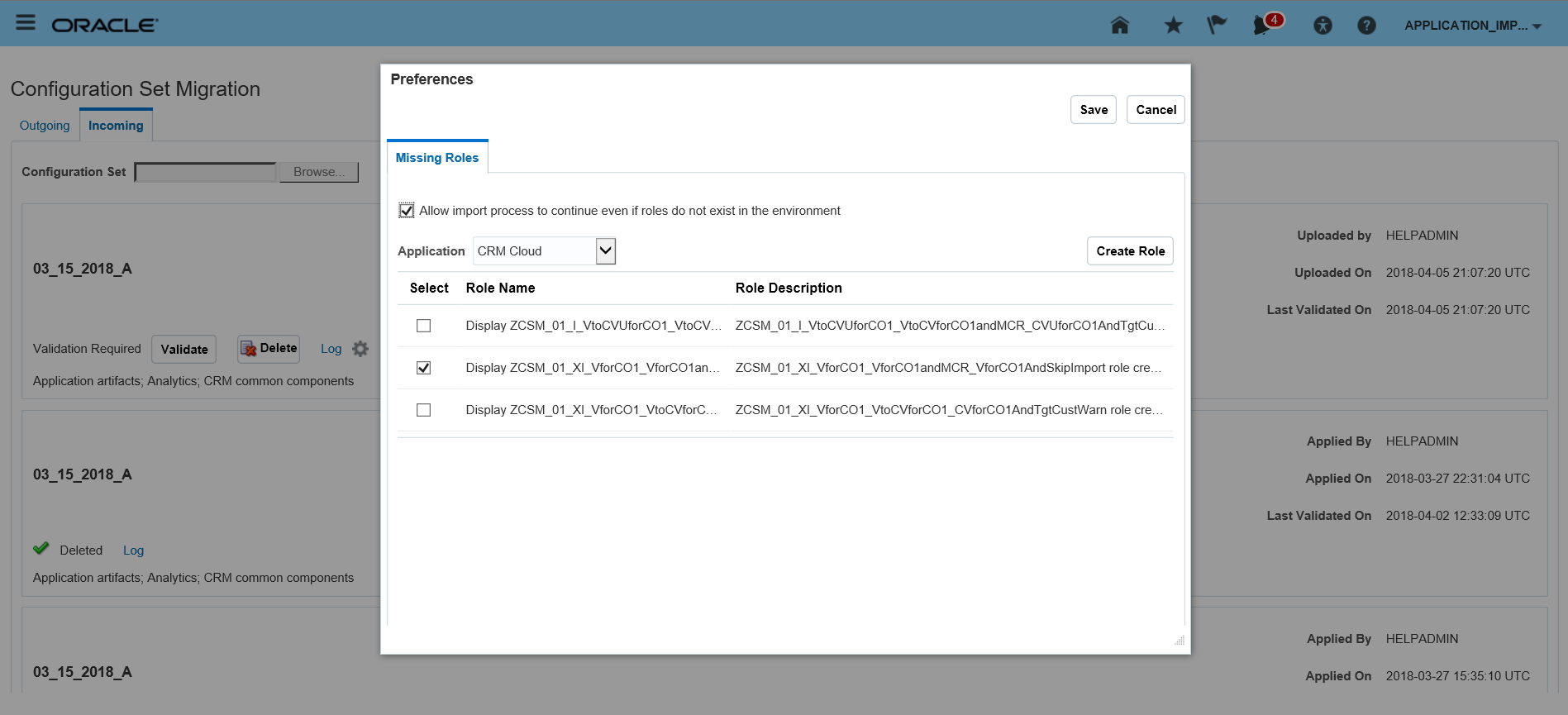Open the gear actions icon beside Log
This screenshot has height=715, width=1568.
pos(360,349)
